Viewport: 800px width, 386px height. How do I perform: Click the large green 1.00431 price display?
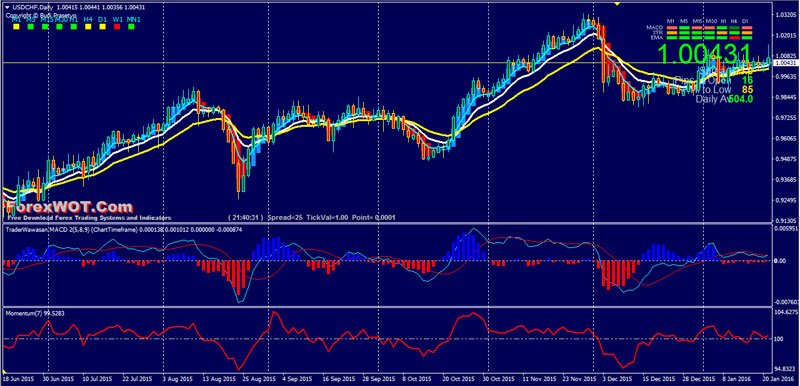click(704, 55)
